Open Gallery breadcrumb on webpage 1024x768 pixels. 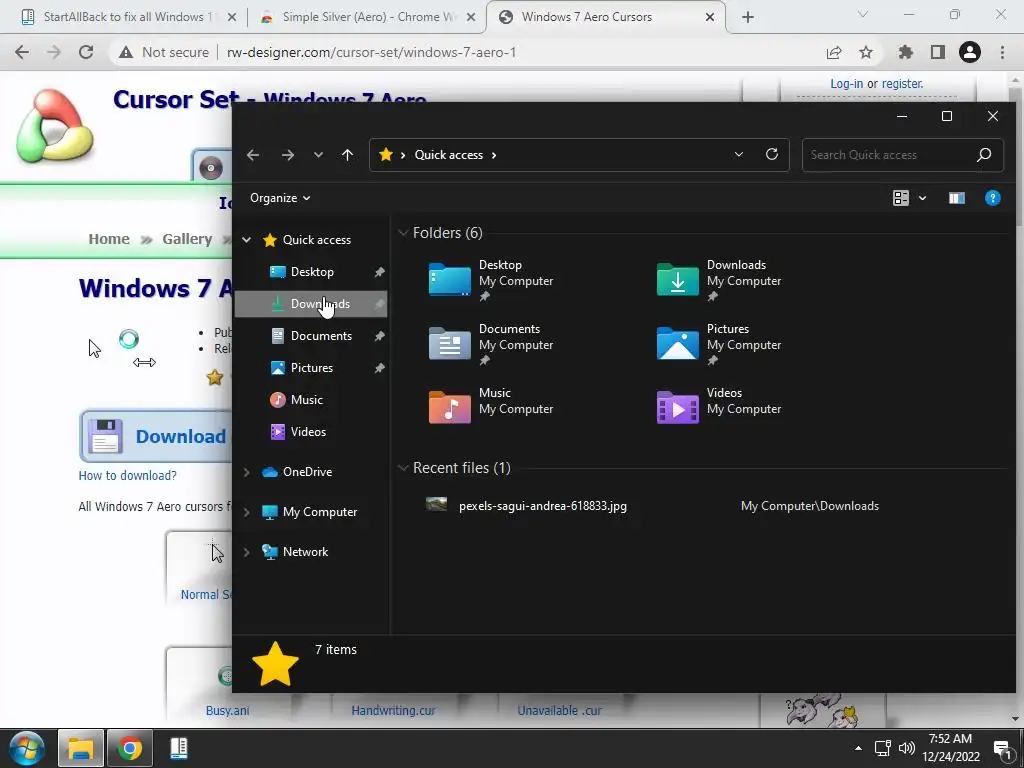click(187, 239)
